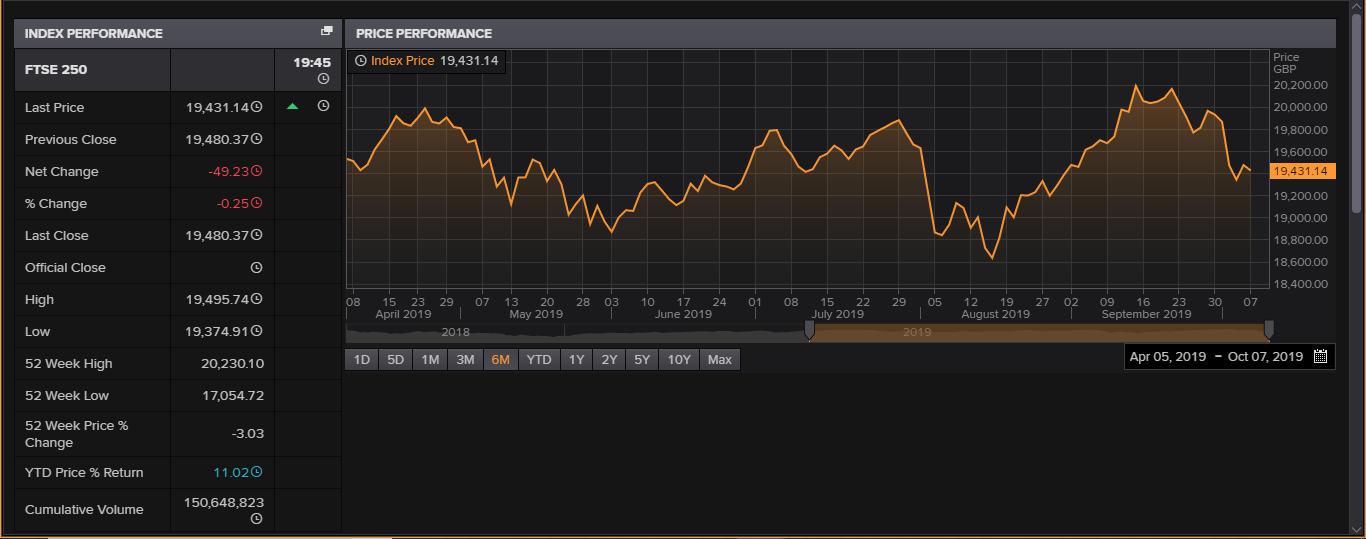Select the 1Y time range
The image size is (1366, 539).
click(576, 359)
